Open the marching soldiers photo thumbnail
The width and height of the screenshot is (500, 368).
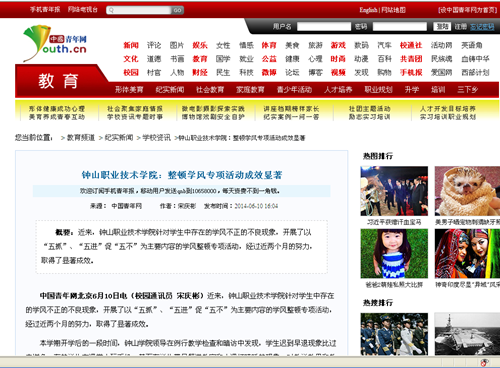pyautogui.click(x=394, y=334)
